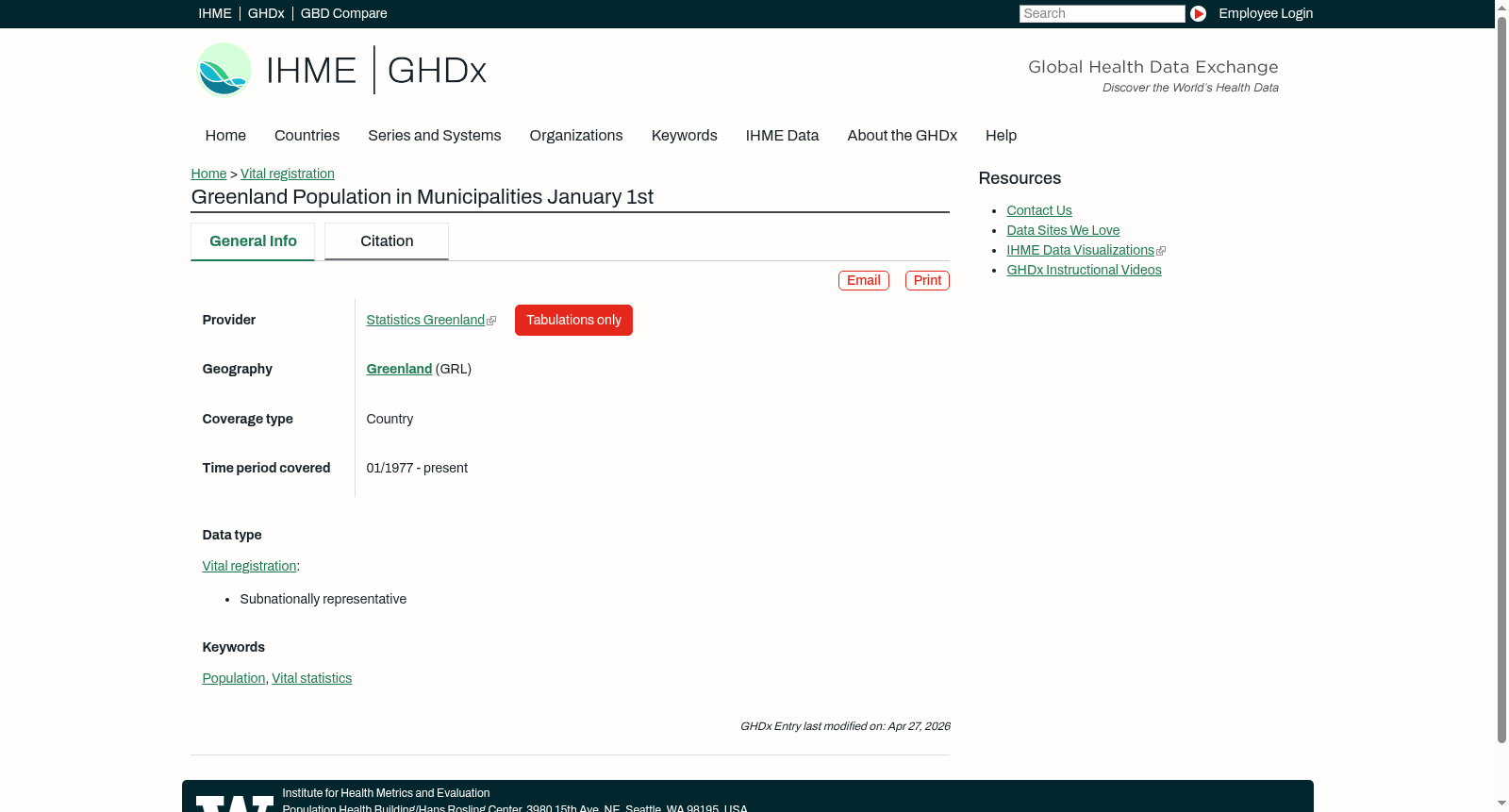Click the IHME leaf logo icon
Image resolution: width=1509 pixels, height=812 pixels.
point(224,70)
